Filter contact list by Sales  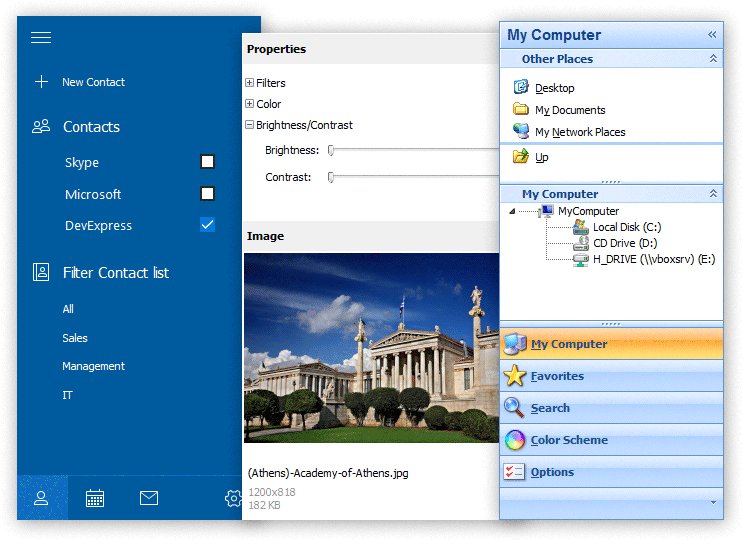coord(75,338)
